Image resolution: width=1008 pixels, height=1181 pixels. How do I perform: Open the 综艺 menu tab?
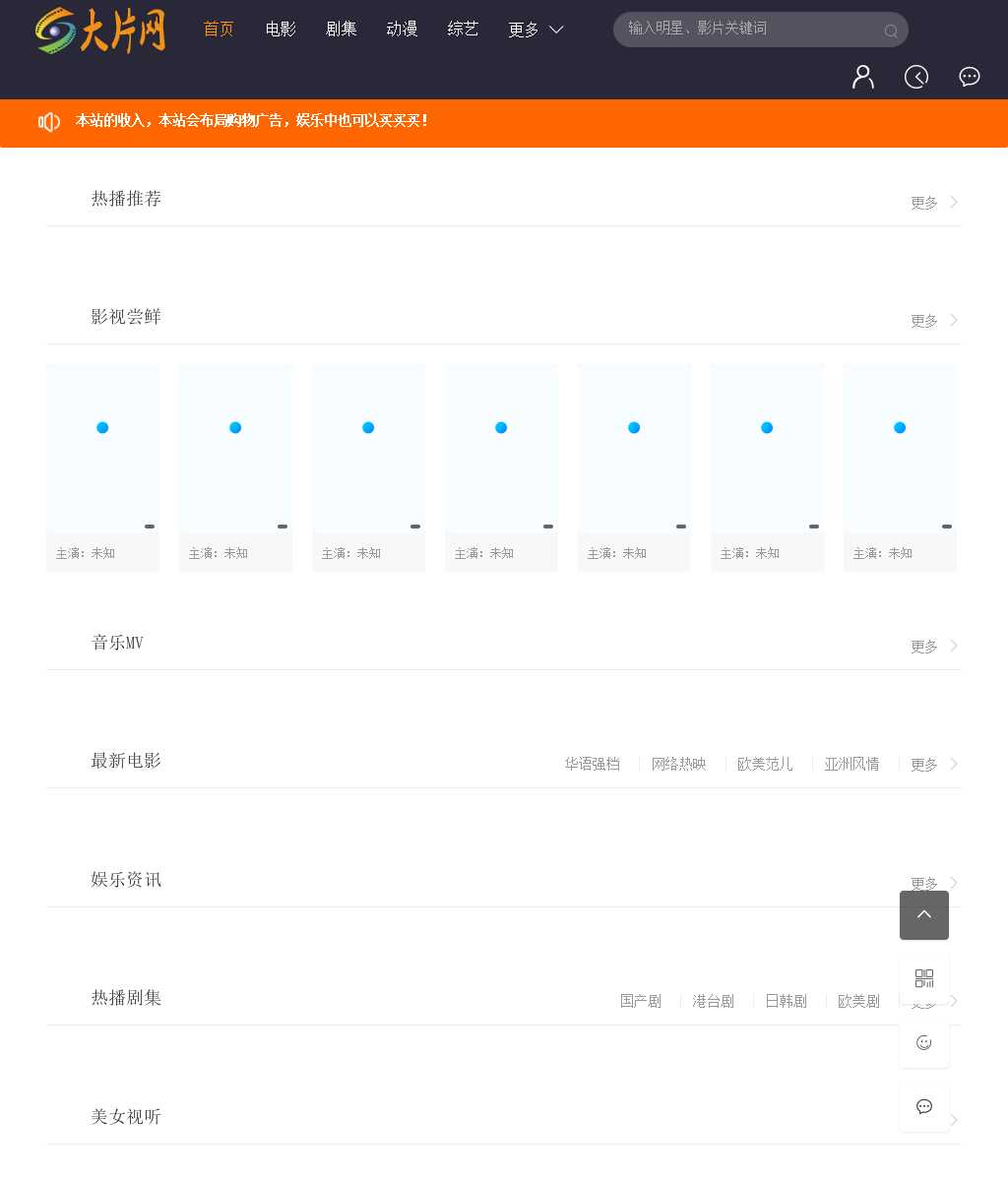tap(463, 30)
